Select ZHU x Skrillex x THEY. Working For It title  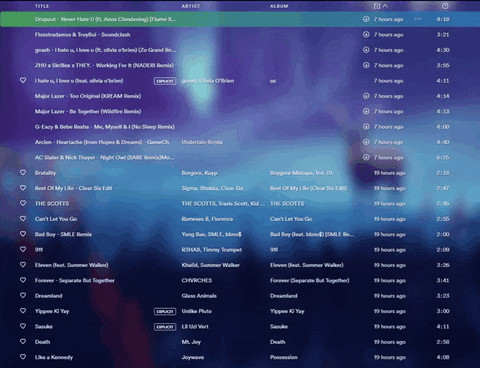pos(104,65)
